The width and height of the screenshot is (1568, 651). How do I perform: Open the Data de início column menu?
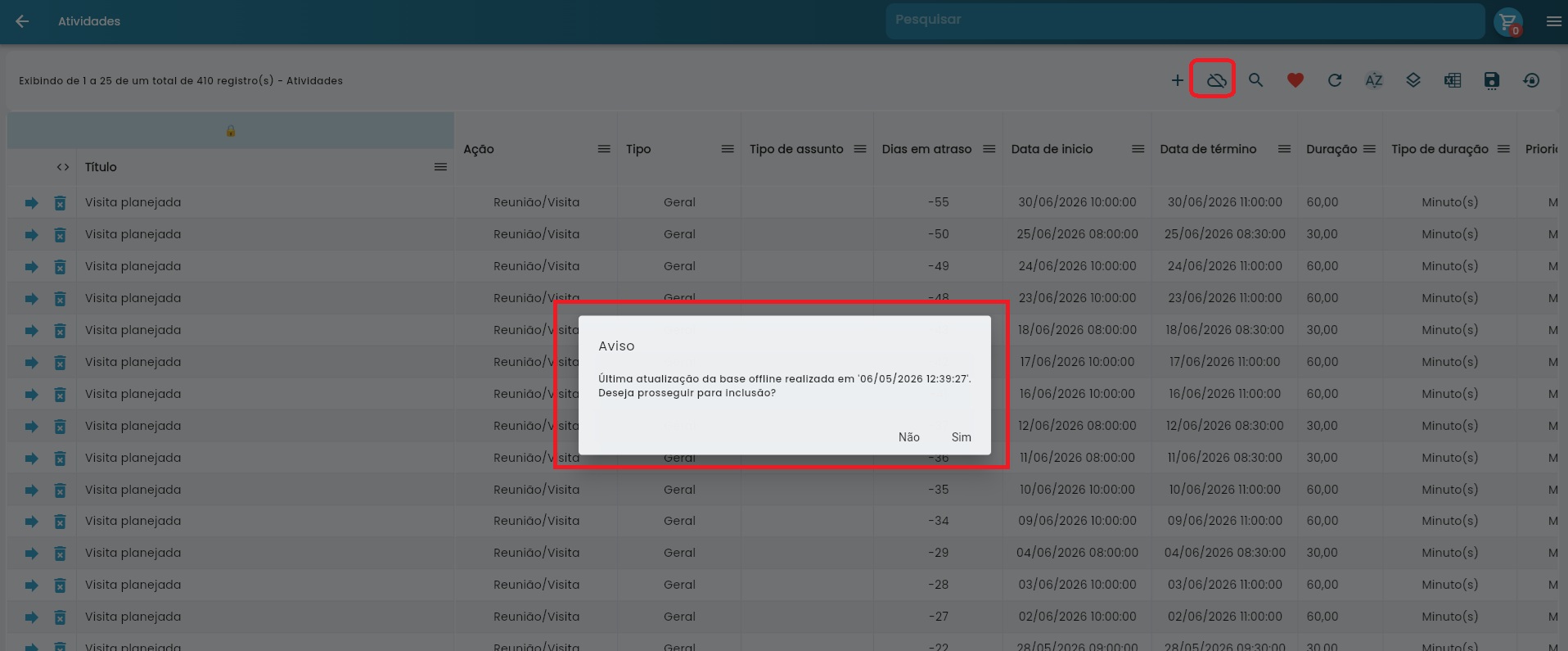[1138, 149]
